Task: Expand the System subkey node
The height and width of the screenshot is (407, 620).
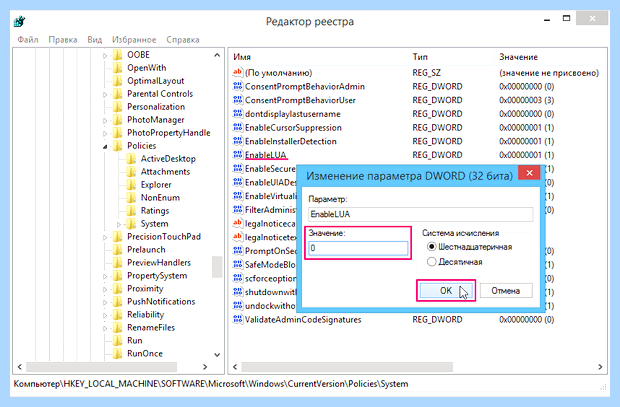Action: (x=119, y=224)
